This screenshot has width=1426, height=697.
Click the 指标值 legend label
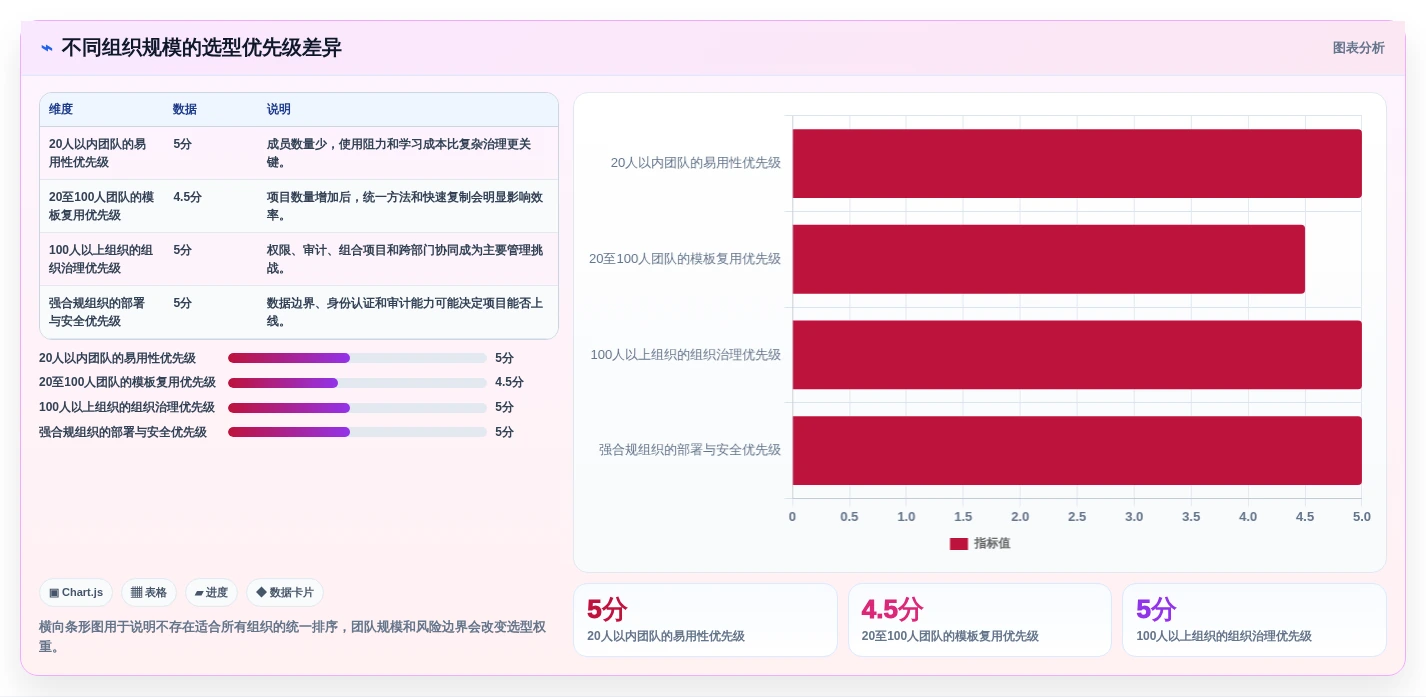(992, 543)
